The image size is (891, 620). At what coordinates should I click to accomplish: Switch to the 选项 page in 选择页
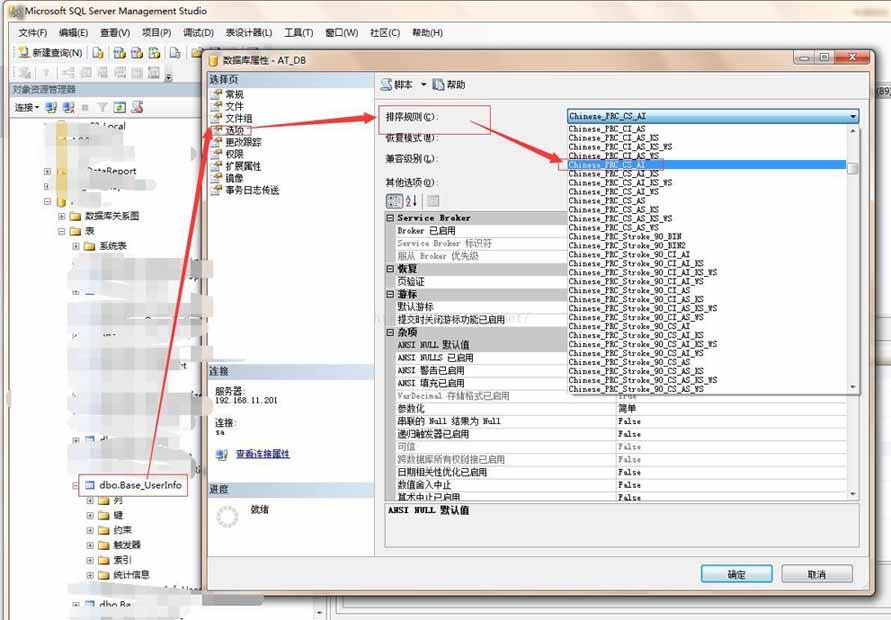[237, 130]
